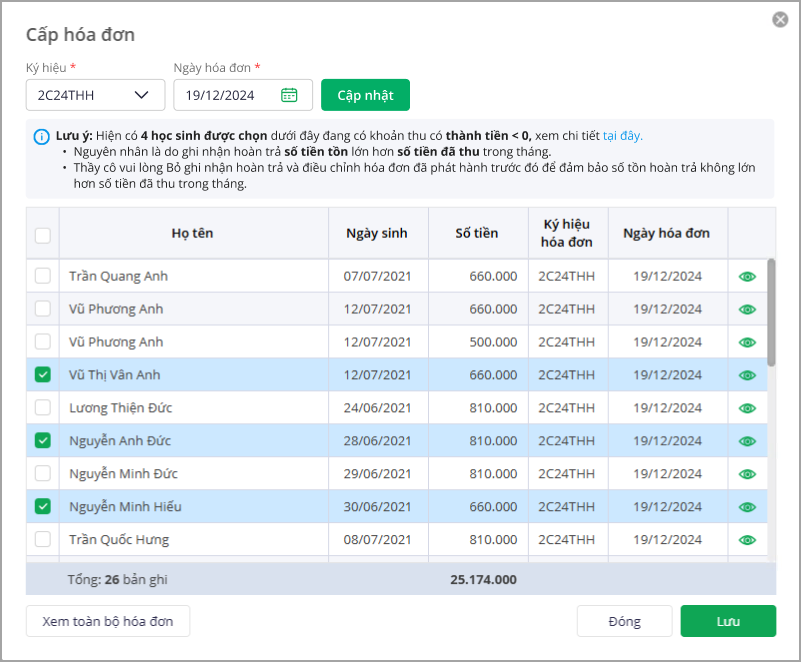Click eye icon for Nguyễn Anh Đức

pos(747,441)
